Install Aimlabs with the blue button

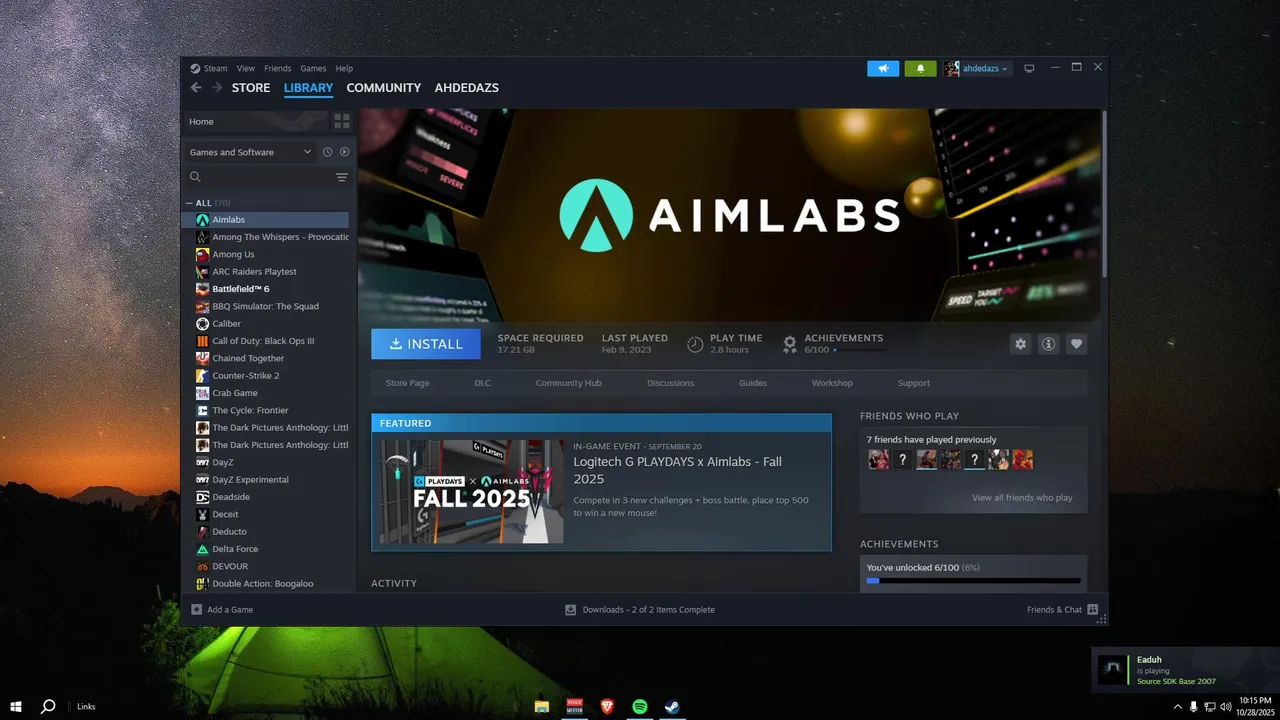point(426,344)
